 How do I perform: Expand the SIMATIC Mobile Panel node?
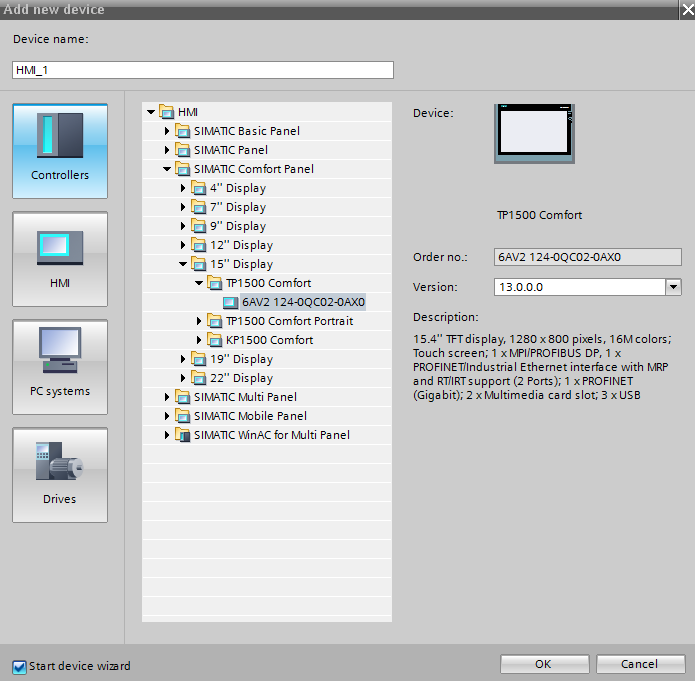167,416
